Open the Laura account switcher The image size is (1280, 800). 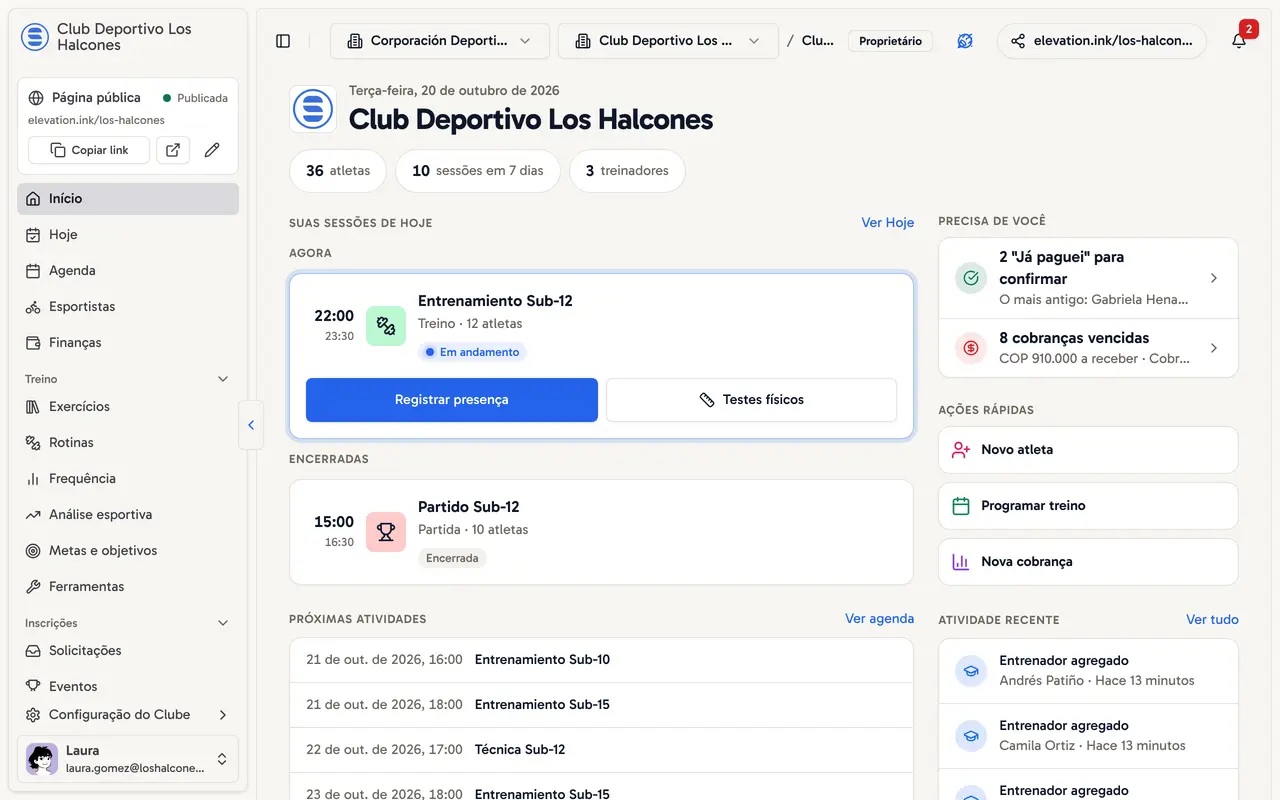pyautogui.click(x=128, y=759)
